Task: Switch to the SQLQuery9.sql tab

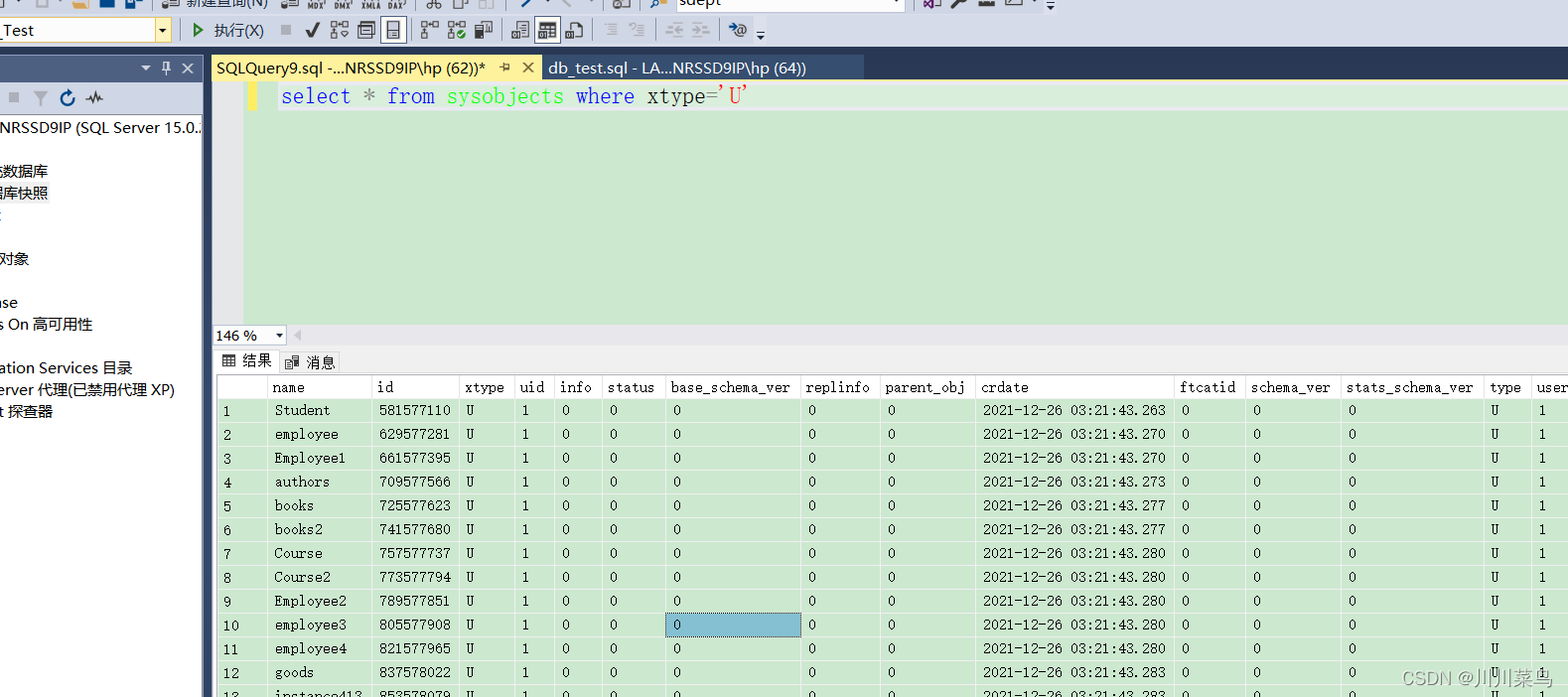Action: tap(351, 68)
